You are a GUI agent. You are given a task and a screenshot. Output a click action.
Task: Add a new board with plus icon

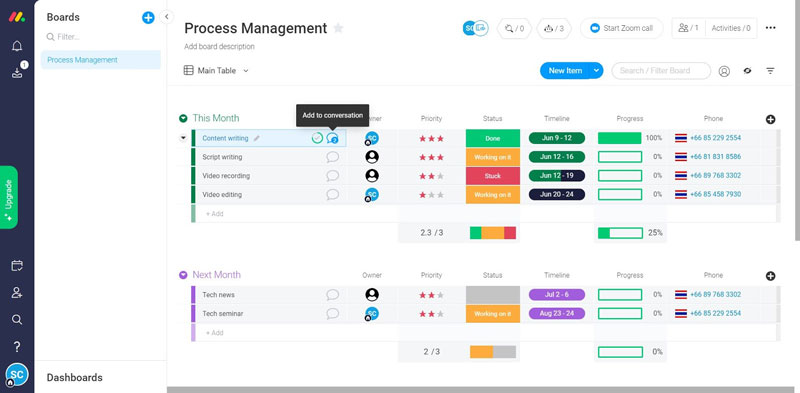(x=148, y=17)
